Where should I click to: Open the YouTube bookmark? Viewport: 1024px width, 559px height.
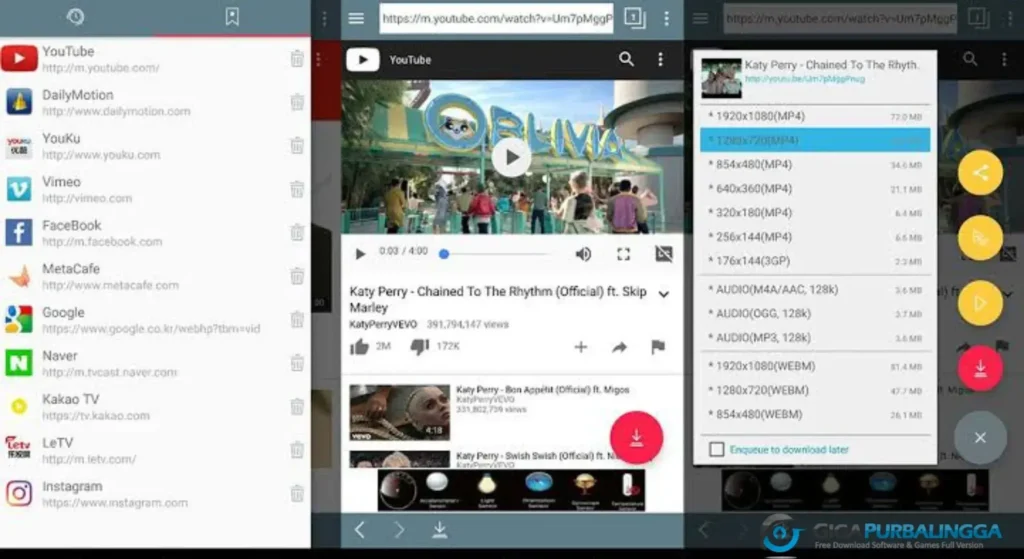pos(154,59)
